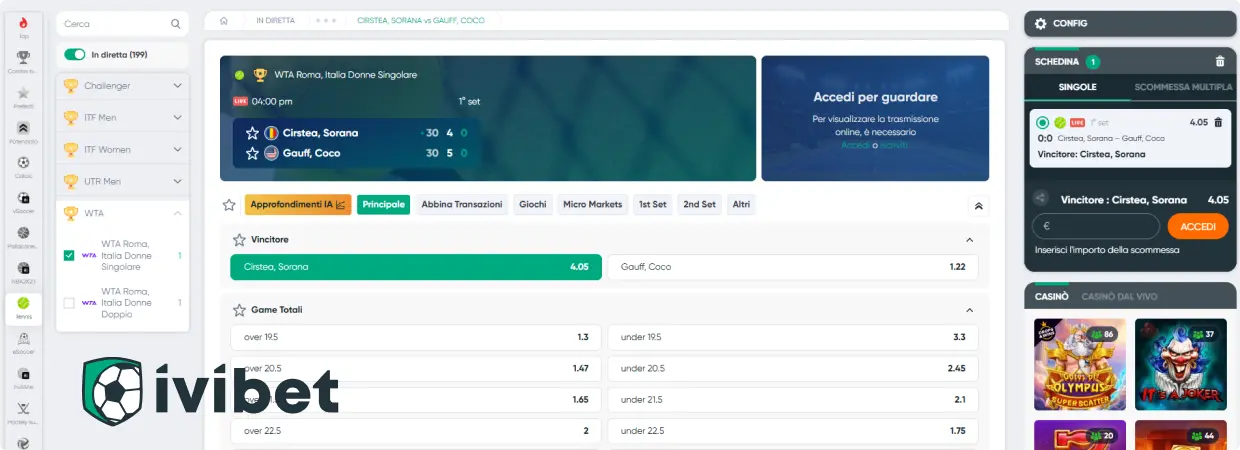Select the Pallacanestro basketball icon
This screenshot has height=450, width=1240.
23,232
